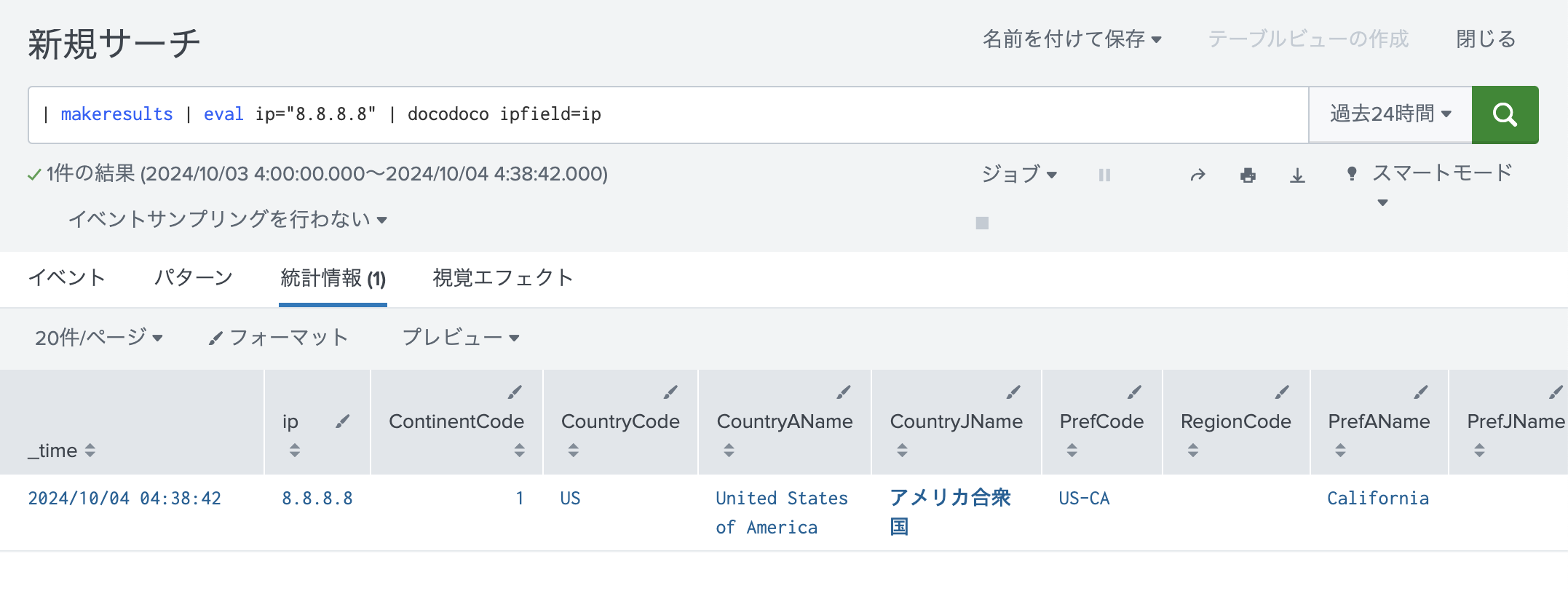Pause the search job

click(x=1104, y=175)
